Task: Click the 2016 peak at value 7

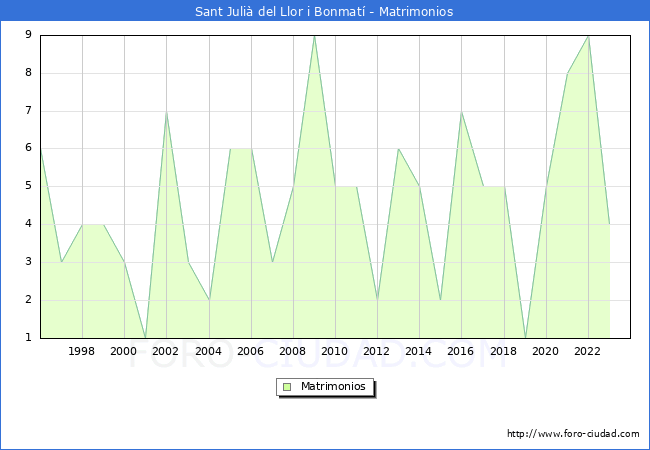Action: pos(461,111)
